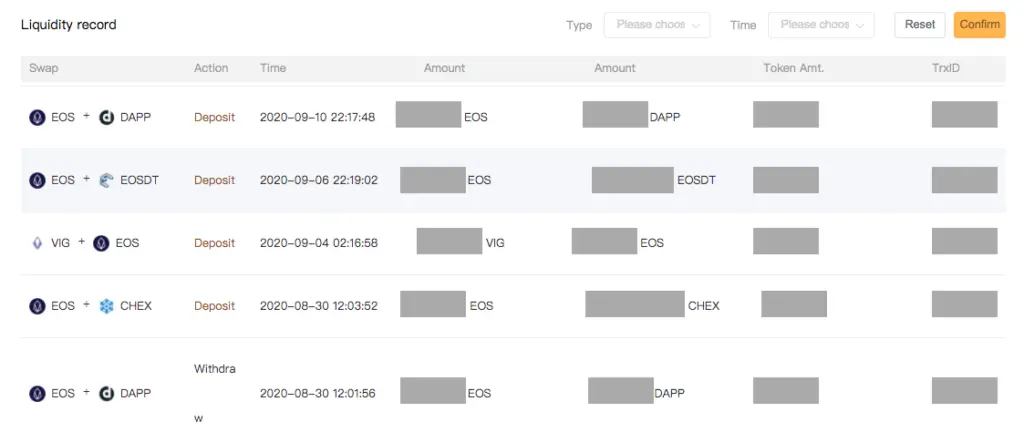Viewport: 1024px width, 443px height.
Task: Open the Type dropdown filter
Action: coord(657,25)
